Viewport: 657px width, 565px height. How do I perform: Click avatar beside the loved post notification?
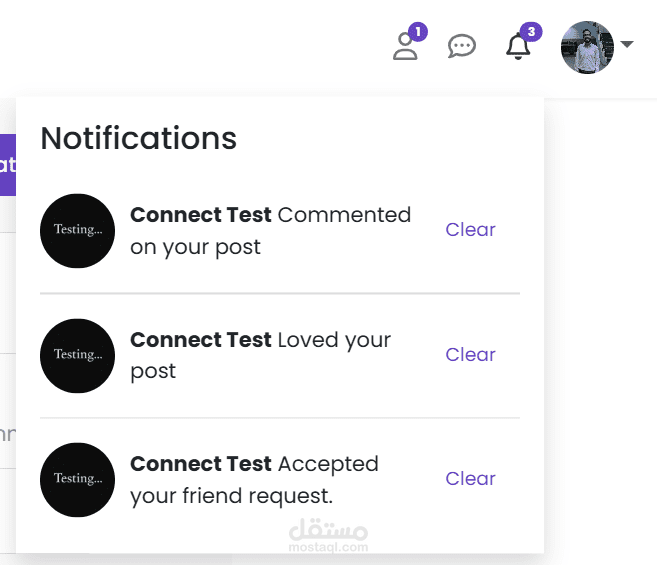click(x=78, y=355)
